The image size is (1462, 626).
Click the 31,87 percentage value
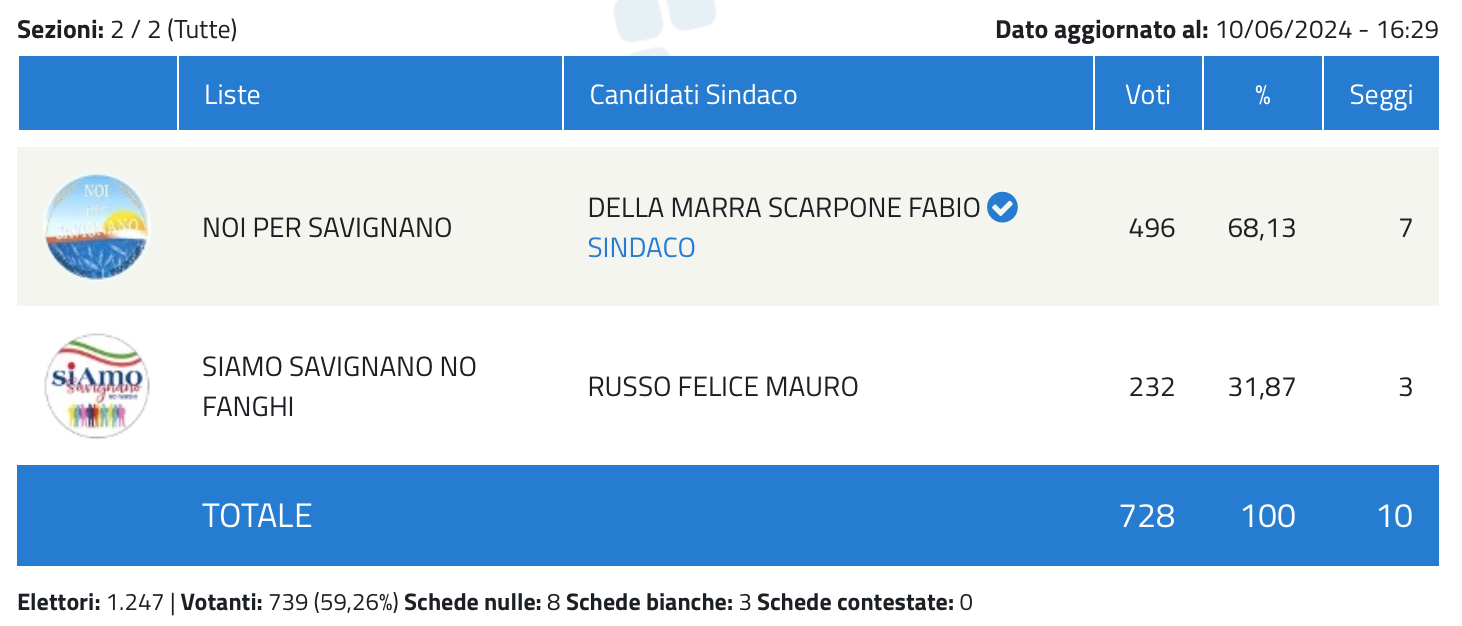(1261, 386)
